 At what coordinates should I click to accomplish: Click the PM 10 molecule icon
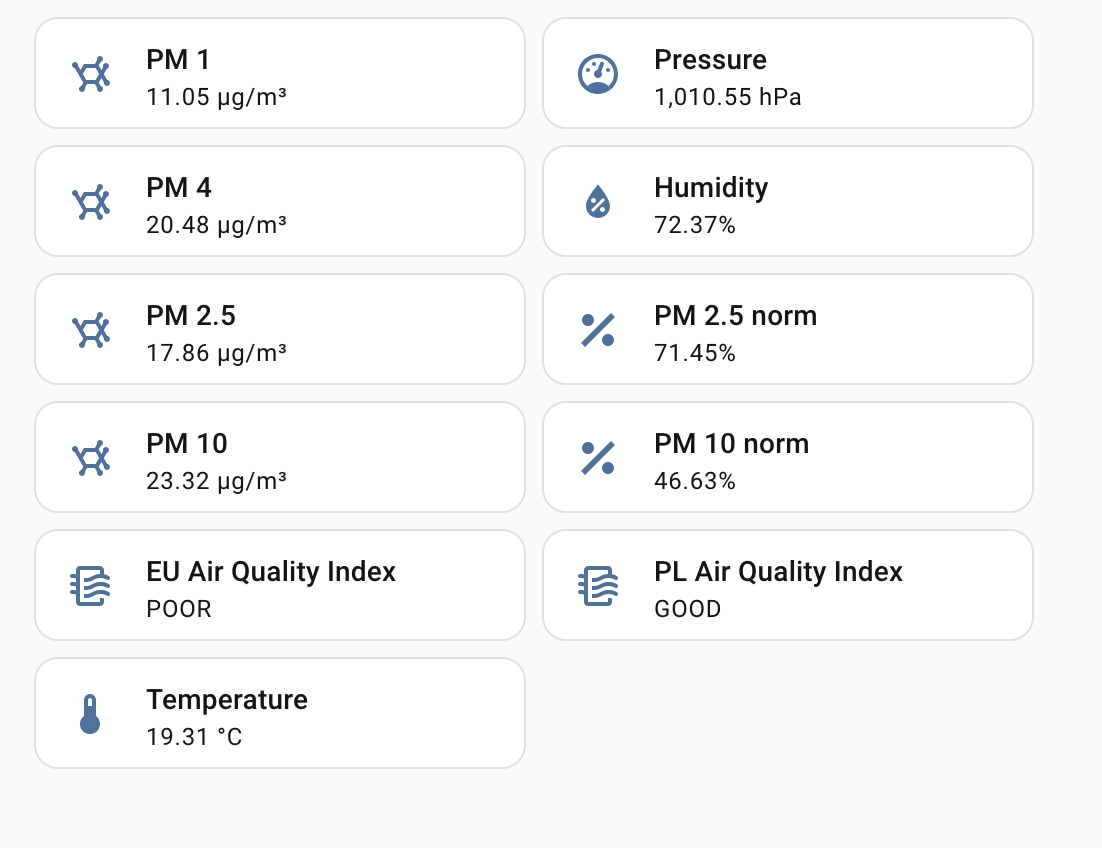tap(91, 459)
